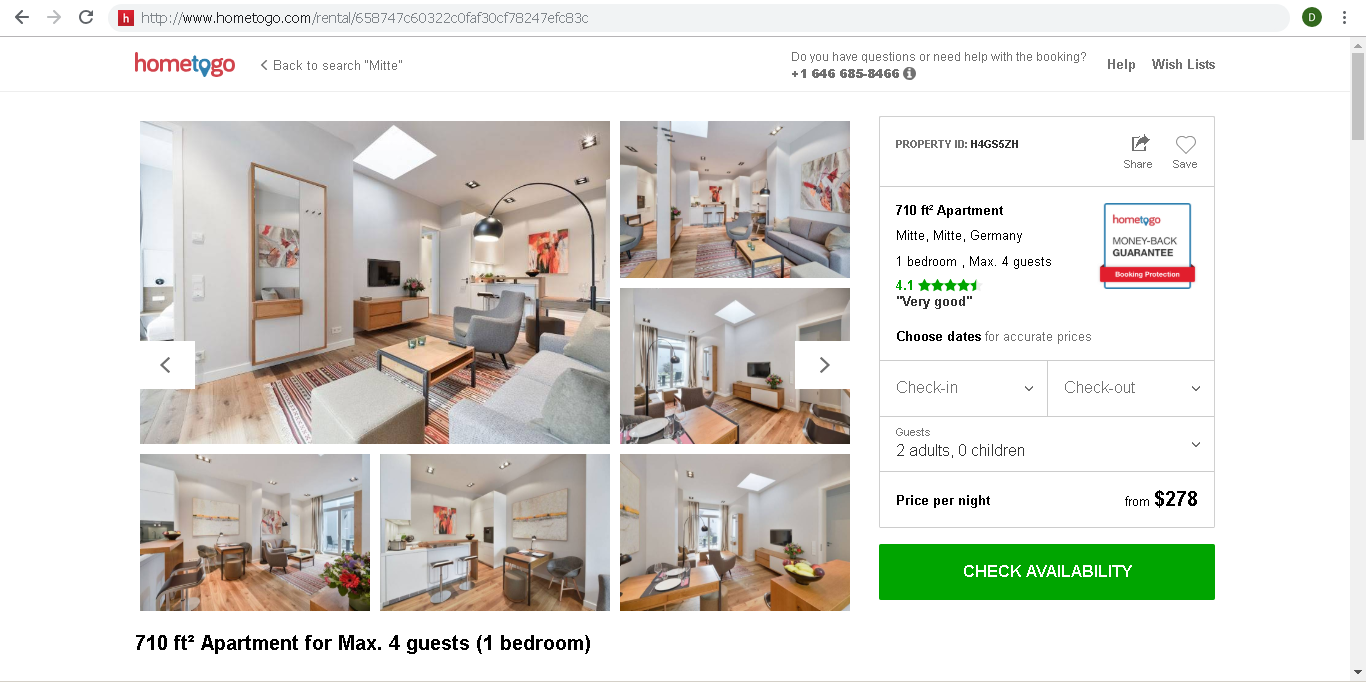This screenshot has width=1366, height=683.
Task: Reload the page in the browser
Action: (86, 18)
